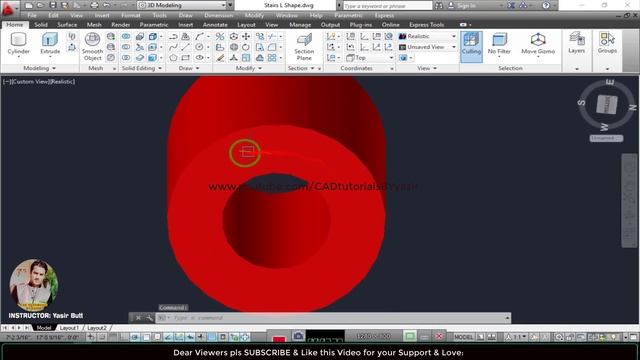This screenshot has width=640, height=360.
Task: Open the Layers panel button
Action: (x=576, y=43)
